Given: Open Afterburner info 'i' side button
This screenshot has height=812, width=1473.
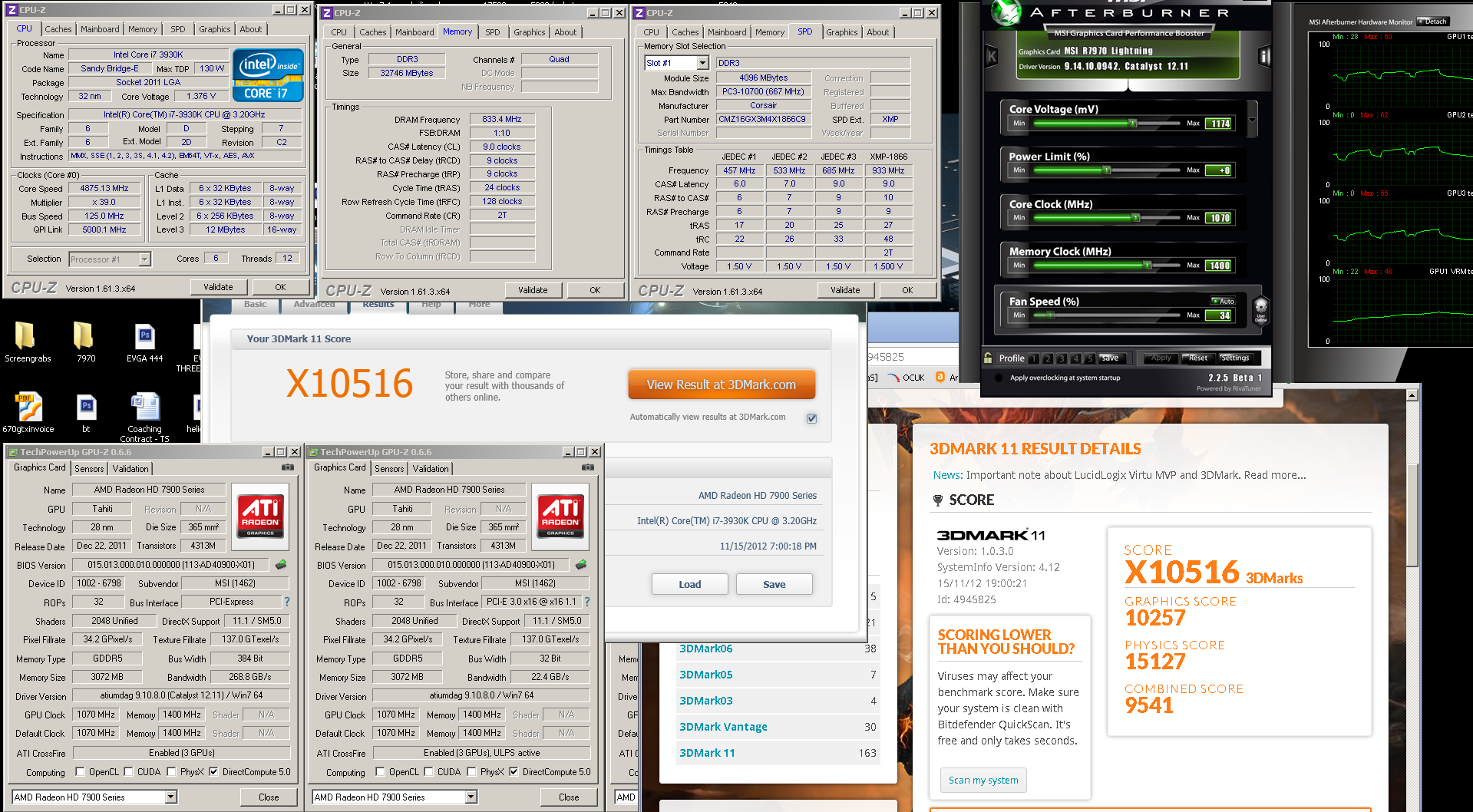Looking at the screenshot, I should click(1264, 56).
